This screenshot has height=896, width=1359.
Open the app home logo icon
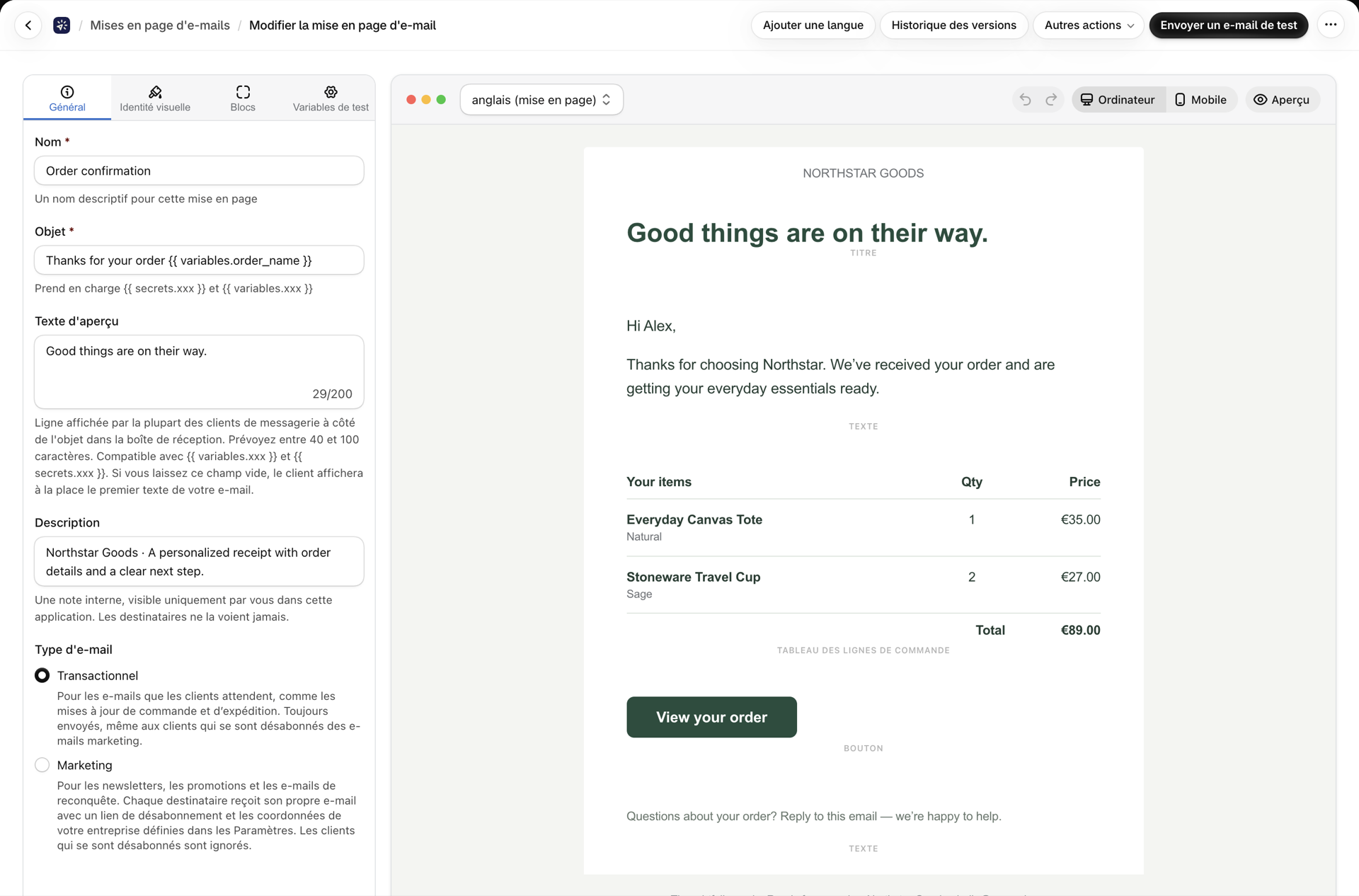coord(62,25)
